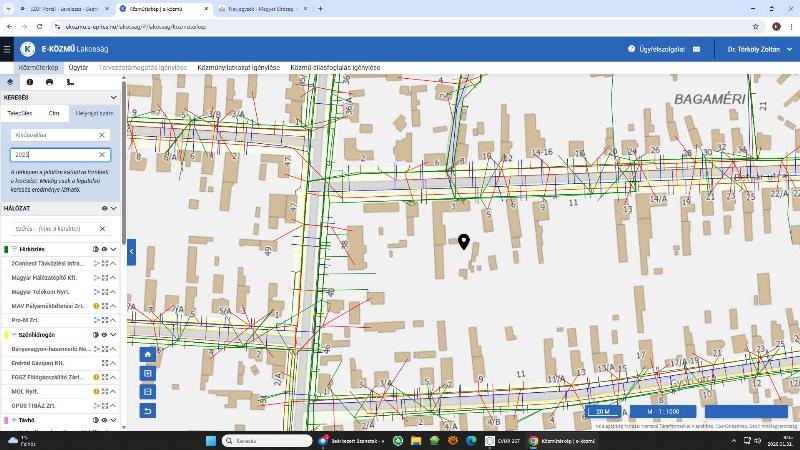Zoom in using the map plus button

(148, 373)
